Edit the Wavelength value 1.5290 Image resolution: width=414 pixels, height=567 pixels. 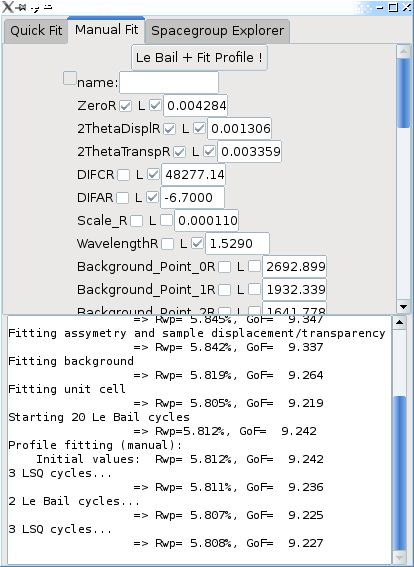point(238,244)
